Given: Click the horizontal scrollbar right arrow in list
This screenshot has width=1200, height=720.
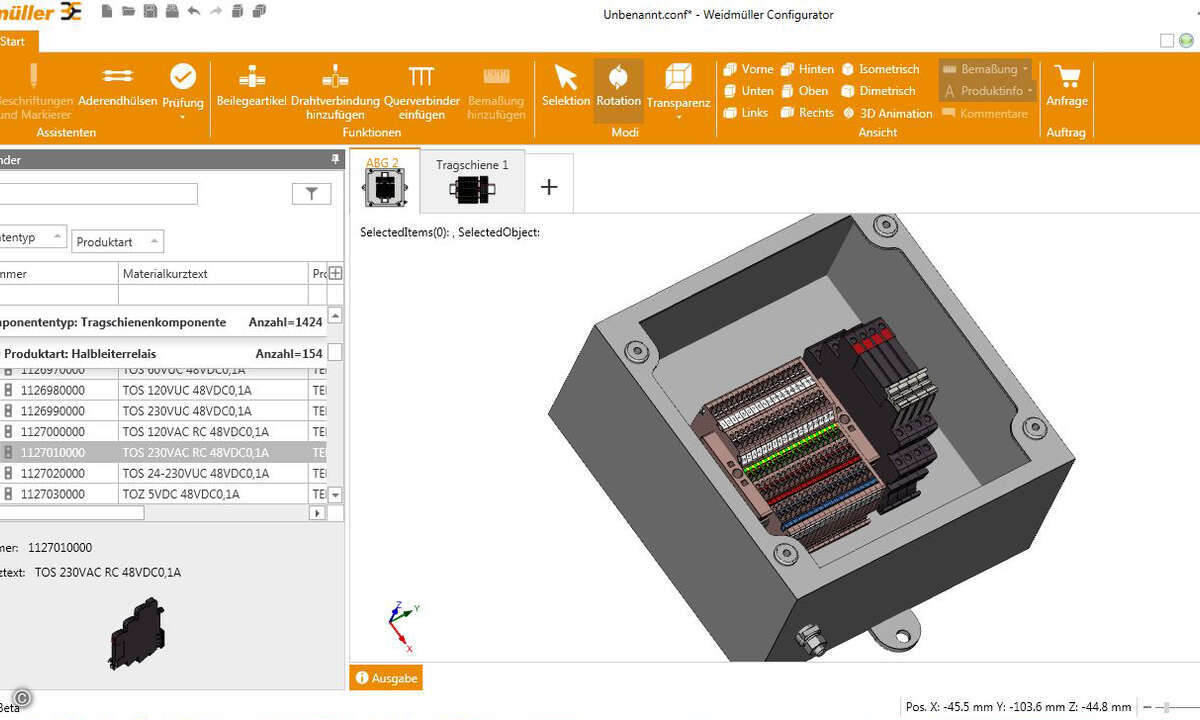Looking at the screenshot, I should (318, 513).
